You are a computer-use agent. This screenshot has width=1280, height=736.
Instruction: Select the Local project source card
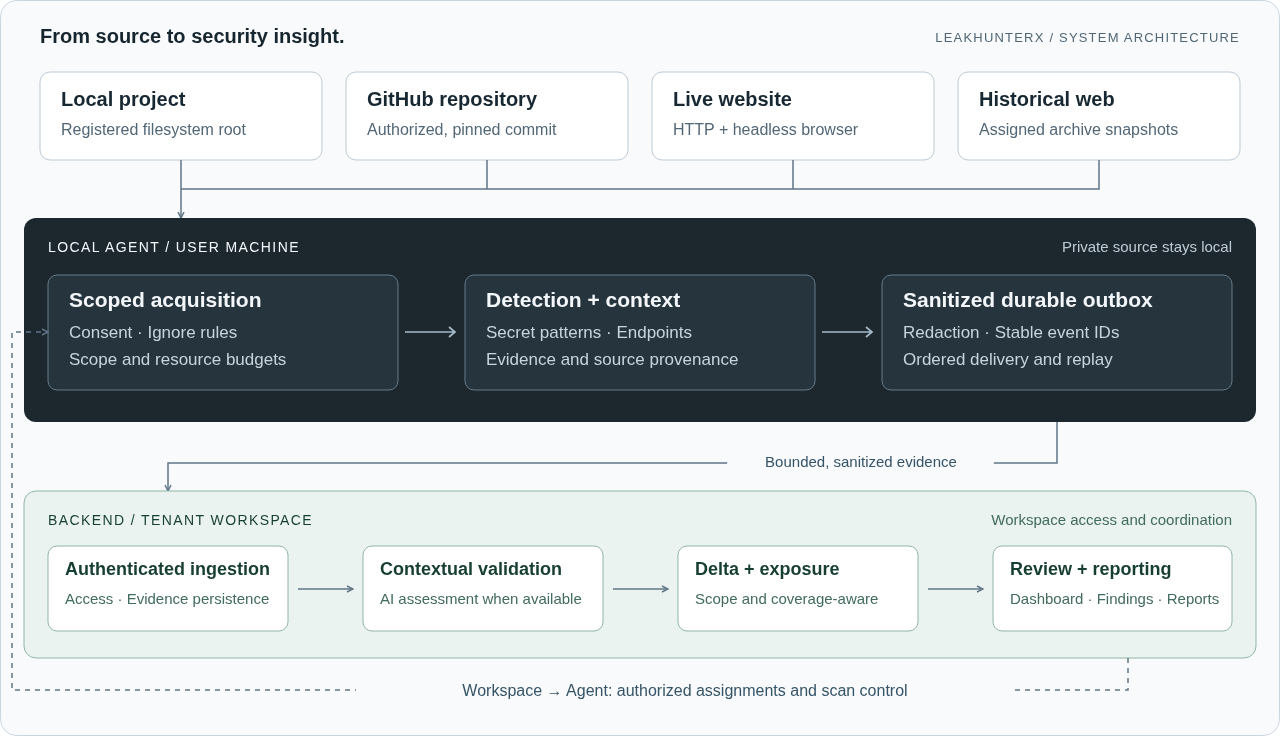(x=181, y=116)
